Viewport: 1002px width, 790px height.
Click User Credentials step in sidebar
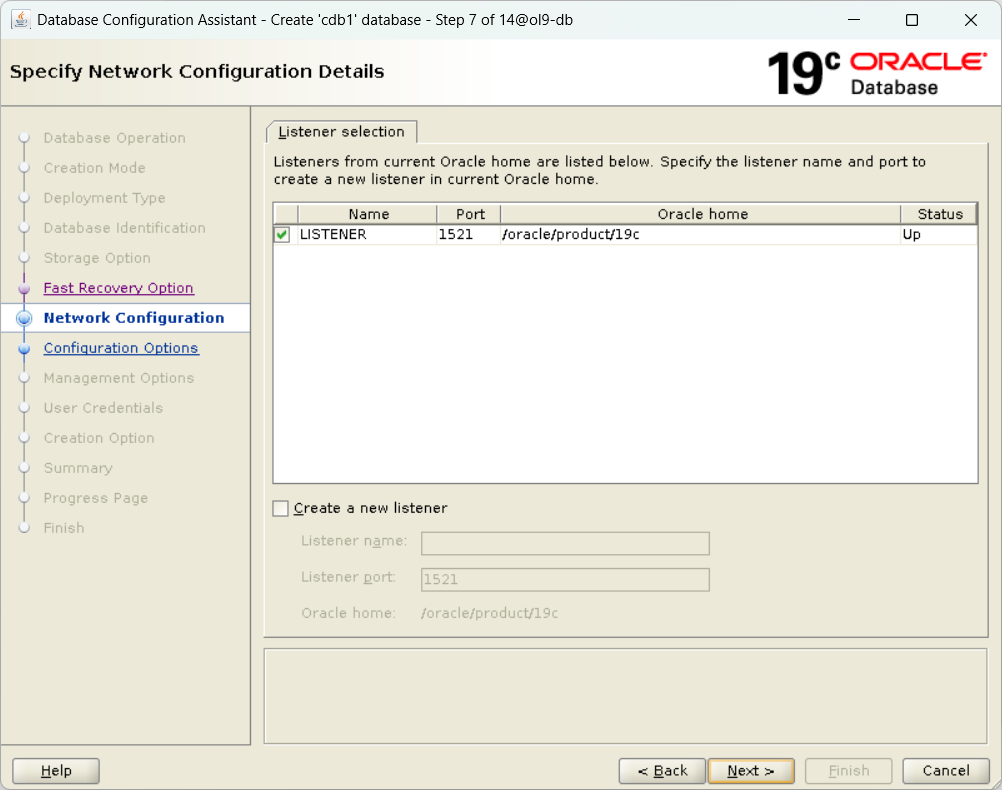pyautogui.click(x=103, y=408)
